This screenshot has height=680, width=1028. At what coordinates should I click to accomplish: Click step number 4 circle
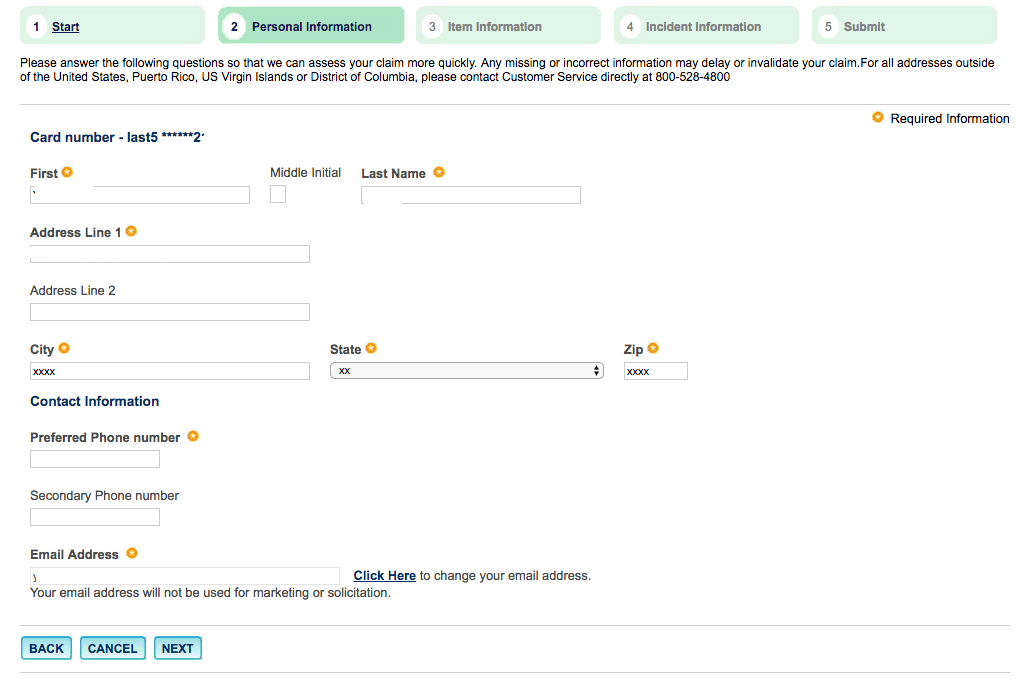coord(630,26)
